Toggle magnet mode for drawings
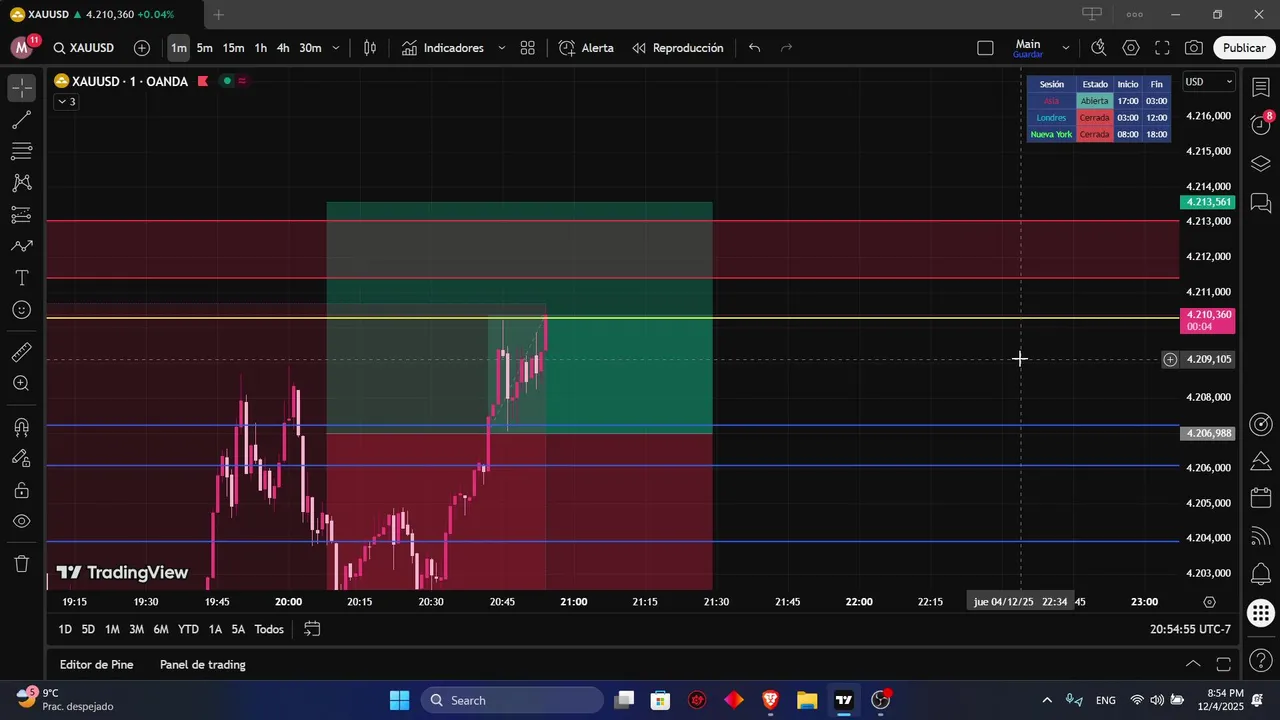This screenshot has width=1280, height=720. pos(21,427)
